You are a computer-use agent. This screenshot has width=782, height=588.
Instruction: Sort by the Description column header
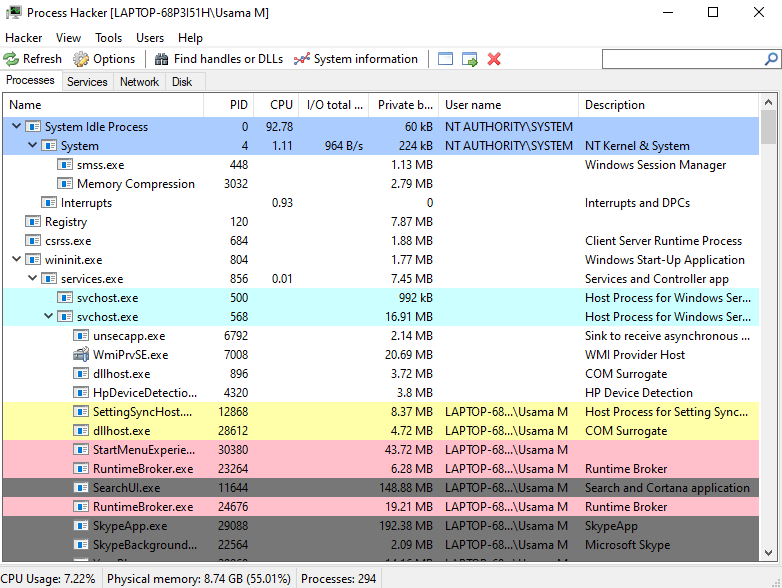(x=669, y=105)
